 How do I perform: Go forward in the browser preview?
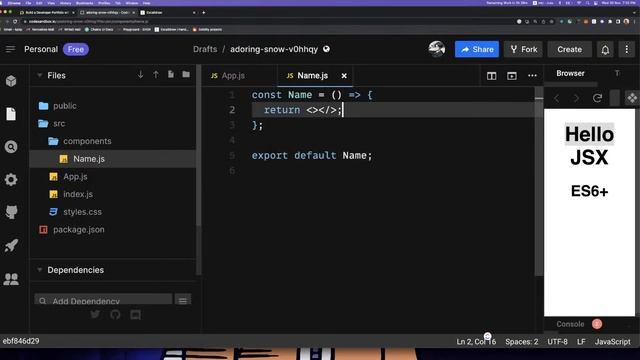click(576, 98)
